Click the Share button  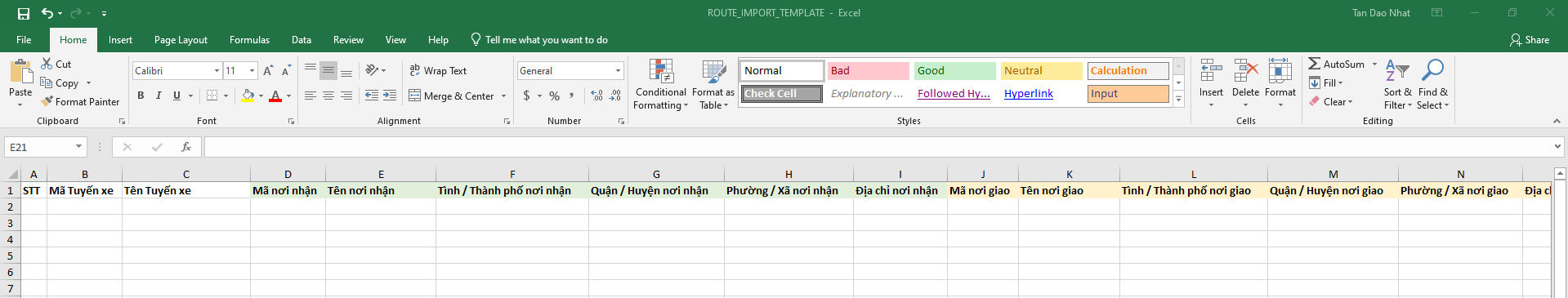coord(1530,40)
